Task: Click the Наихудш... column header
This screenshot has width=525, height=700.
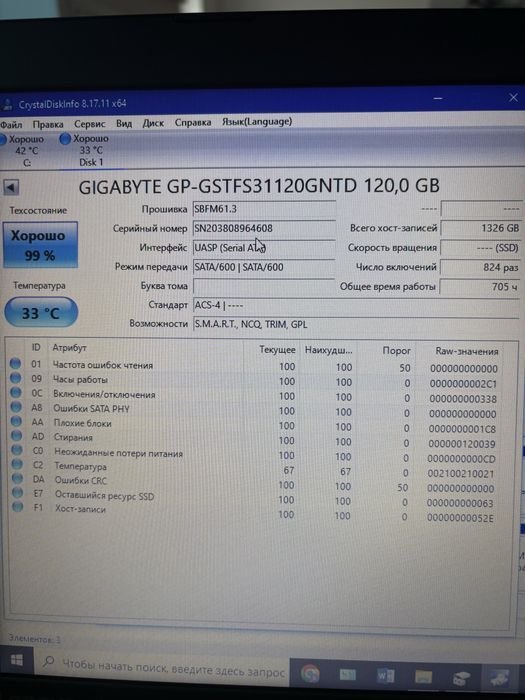Action: pos(329,350)
